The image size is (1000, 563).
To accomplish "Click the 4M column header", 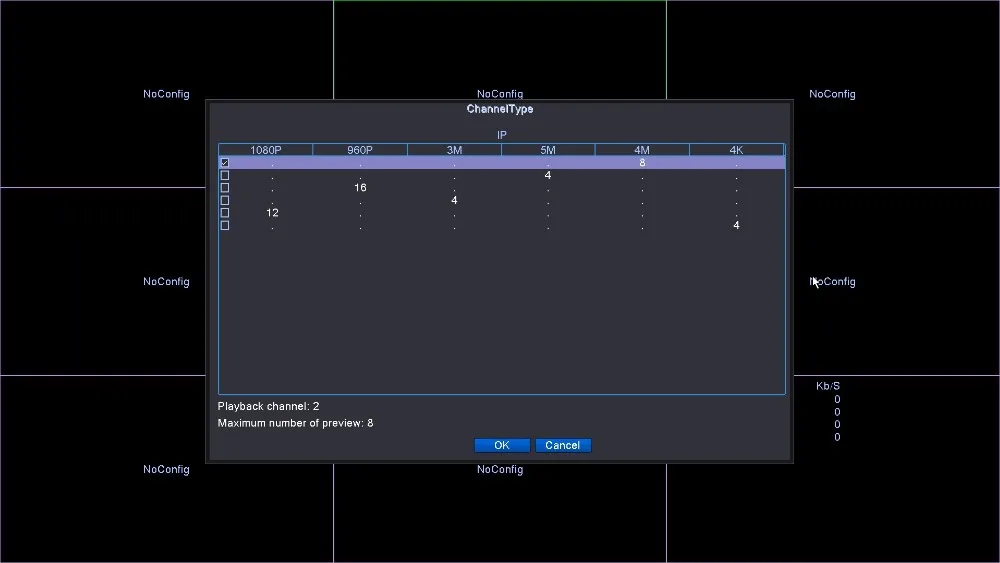I will (642, 150).
